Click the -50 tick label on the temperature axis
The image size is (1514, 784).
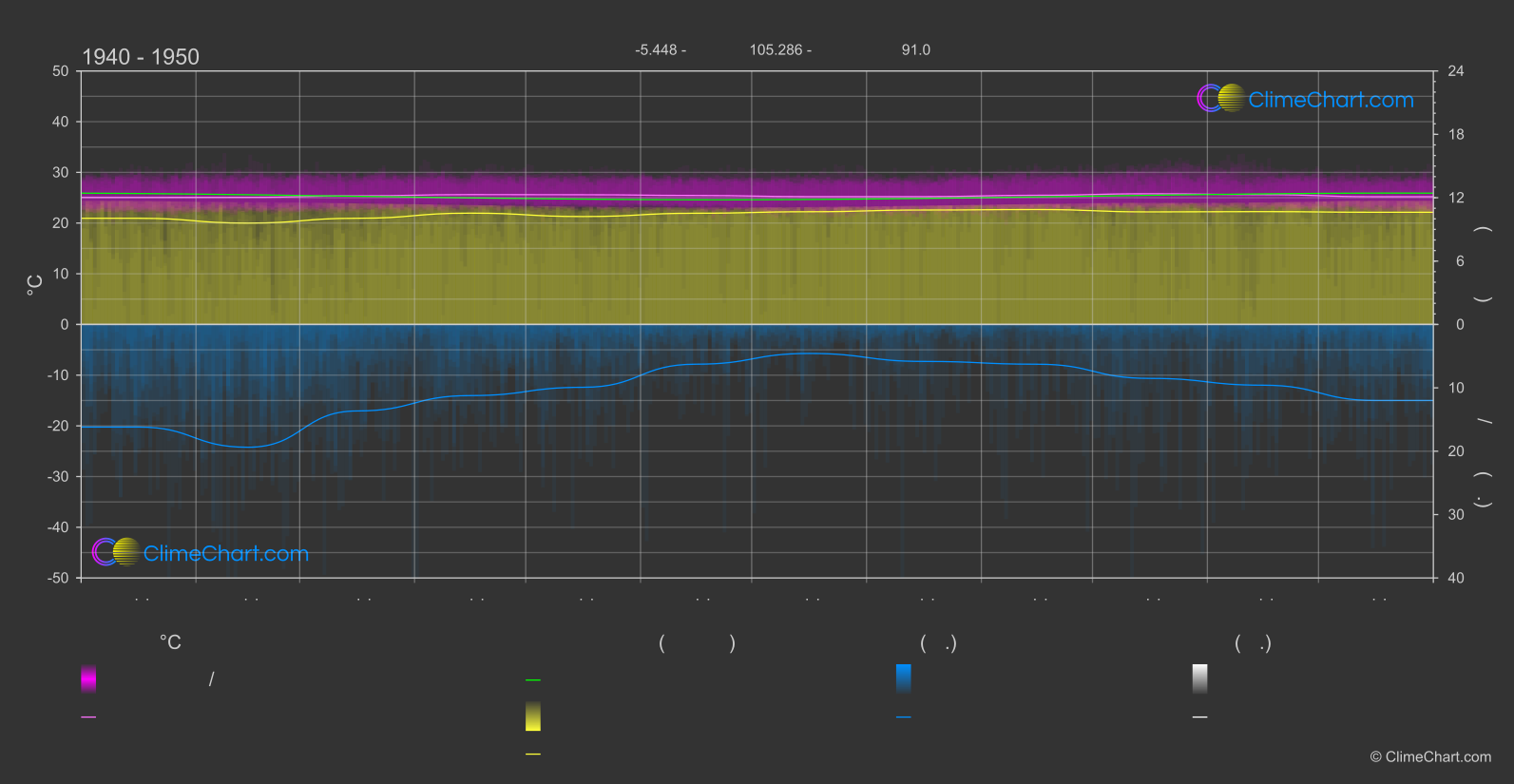coord(58,578)
